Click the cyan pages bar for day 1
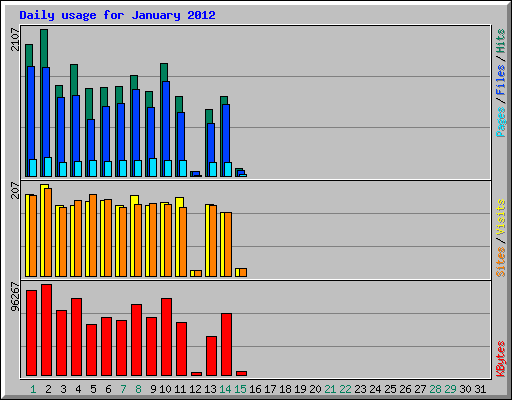Image resolution: width=512 pixels, height=400 pixels. pos(33,168)
